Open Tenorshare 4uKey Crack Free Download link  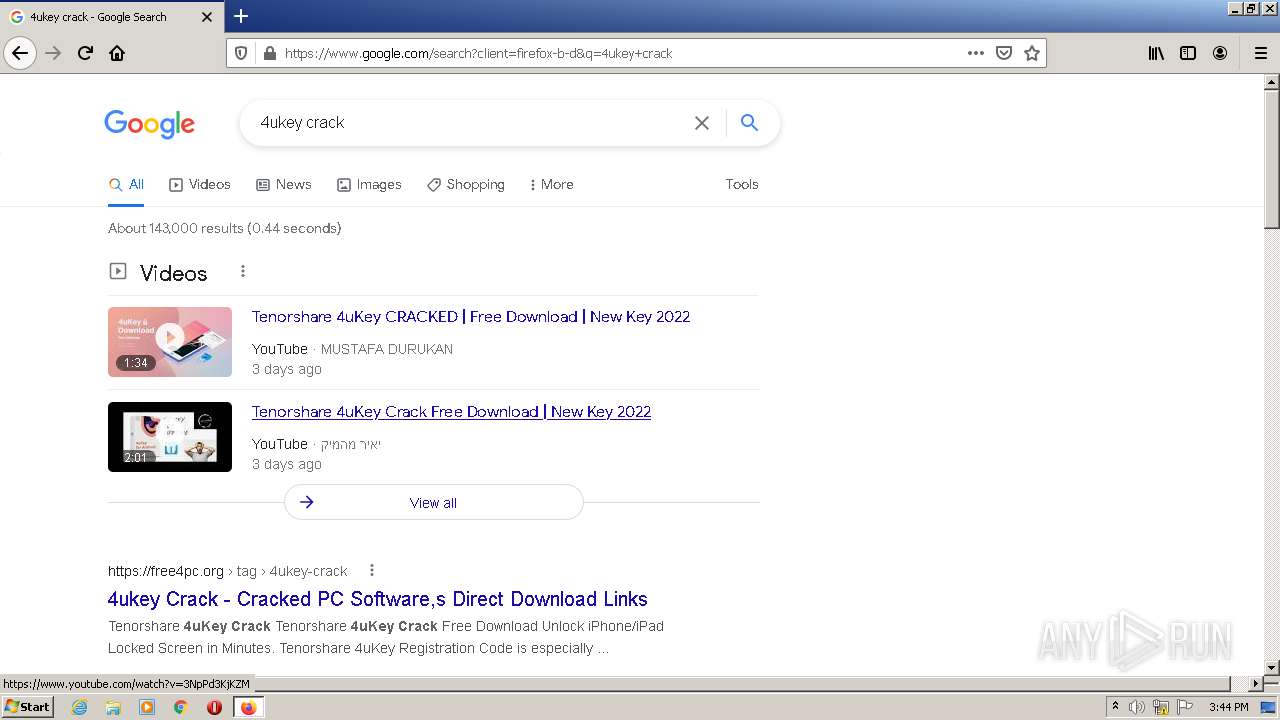click(x=451, y=411)
